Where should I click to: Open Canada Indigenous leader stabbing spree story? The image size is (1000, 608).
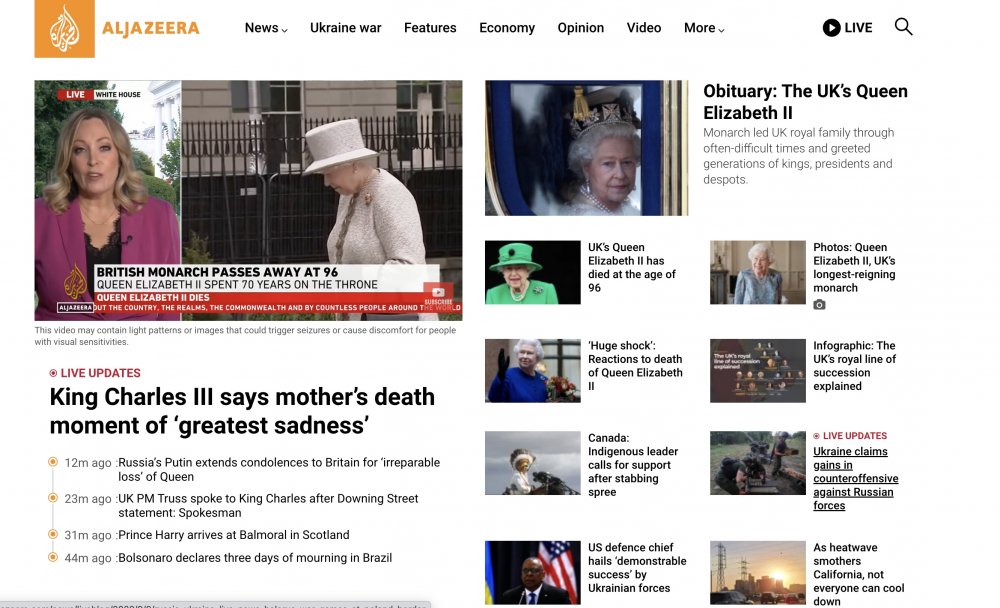click(633, 464)
